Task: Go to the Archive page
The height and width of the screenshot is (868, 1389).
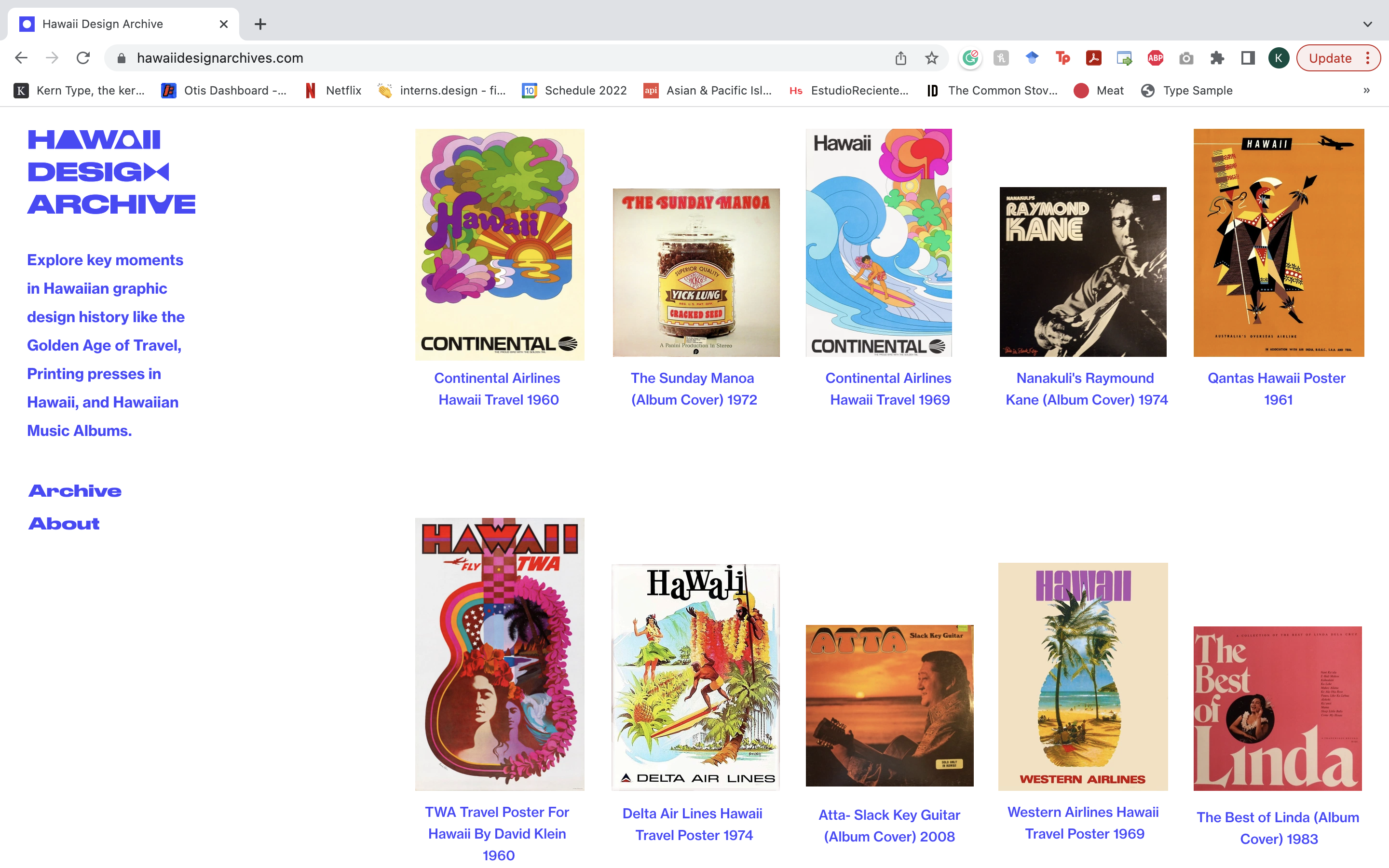Action: point(75,491)
